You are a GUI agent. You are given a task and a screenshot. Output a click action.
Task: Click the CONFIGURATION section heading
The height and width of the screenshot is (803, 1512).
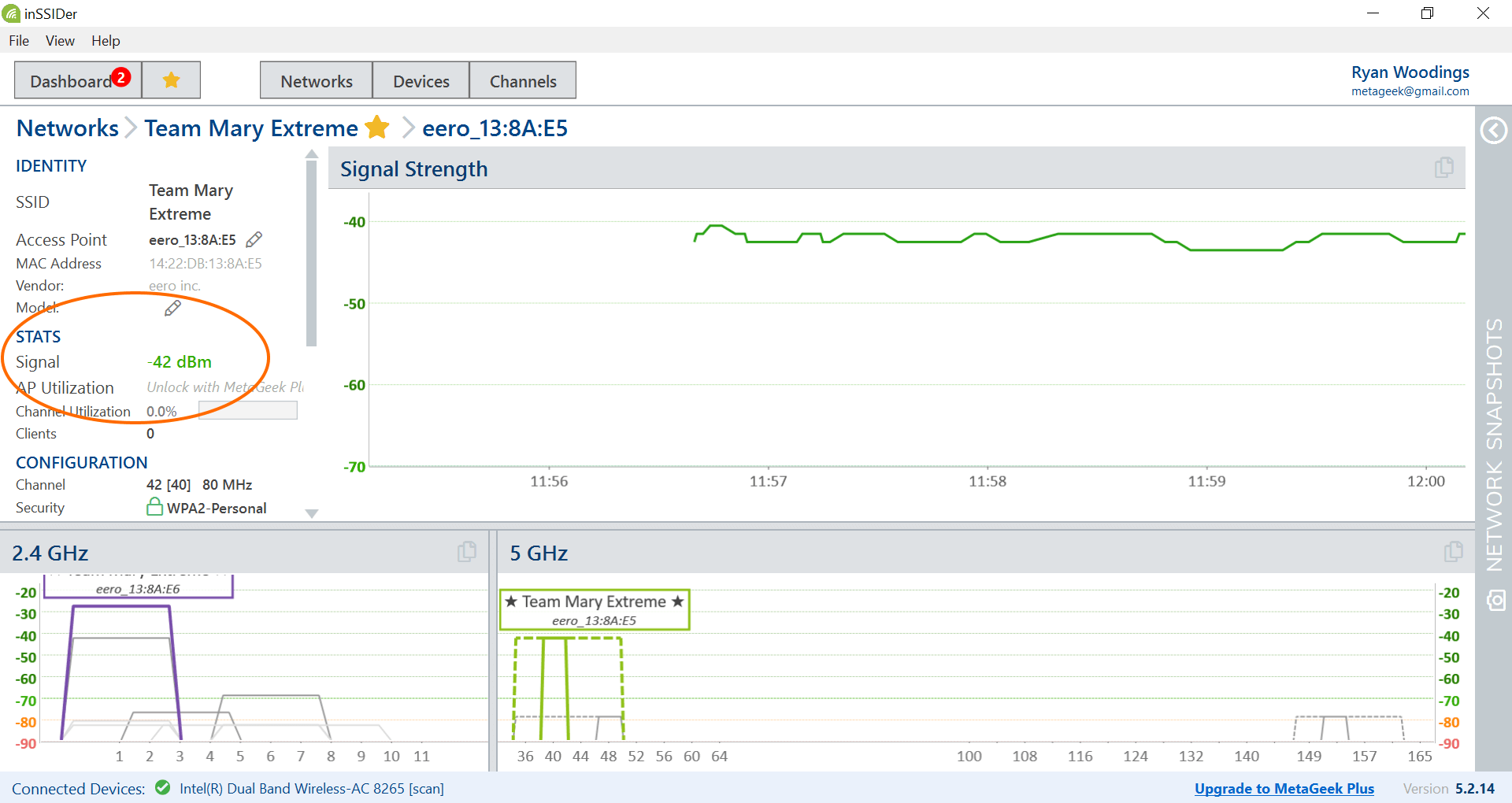coord(82,463)
